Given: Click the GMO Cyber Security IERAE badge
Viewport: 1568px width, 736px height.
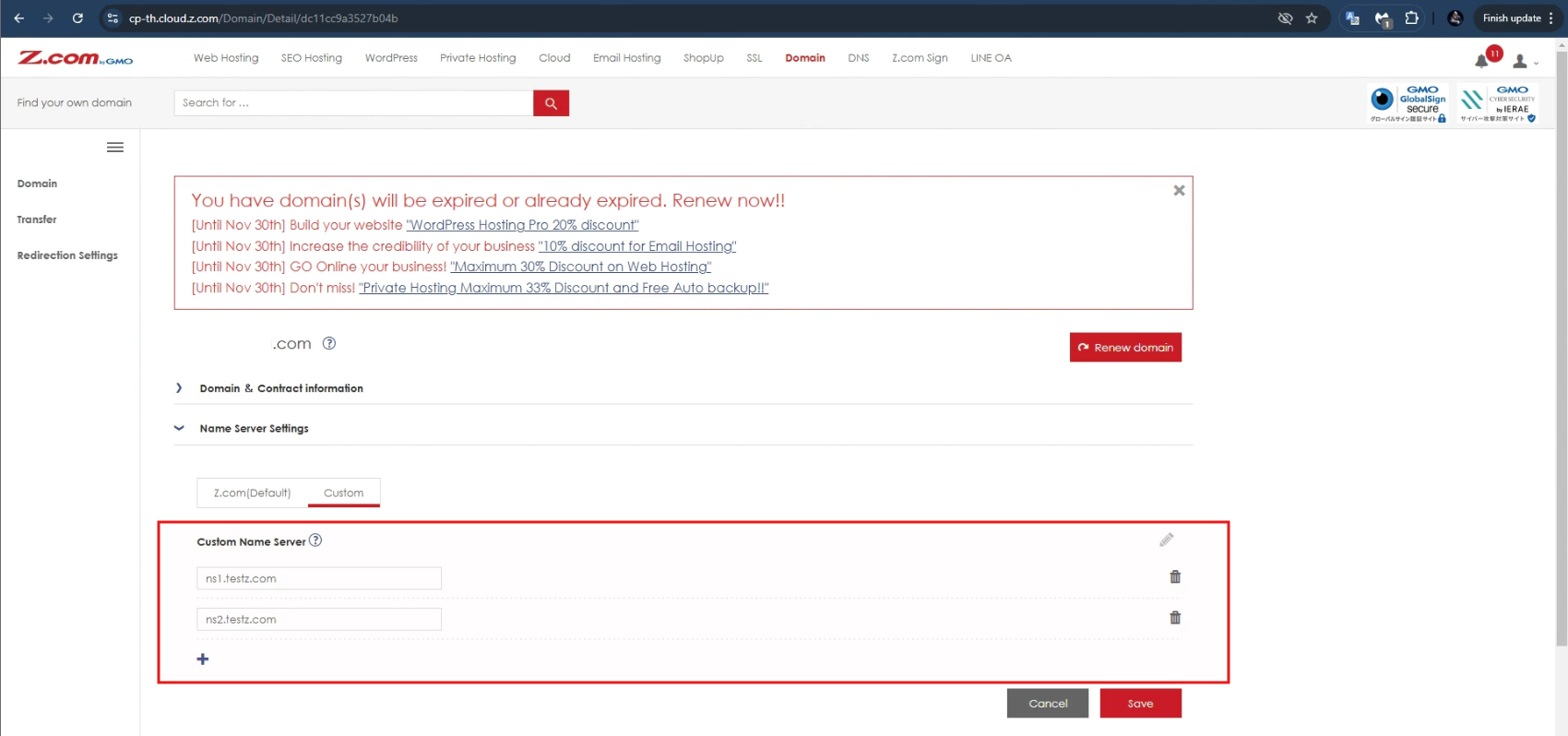Looking at the screenshot, I should point(1498,104).
